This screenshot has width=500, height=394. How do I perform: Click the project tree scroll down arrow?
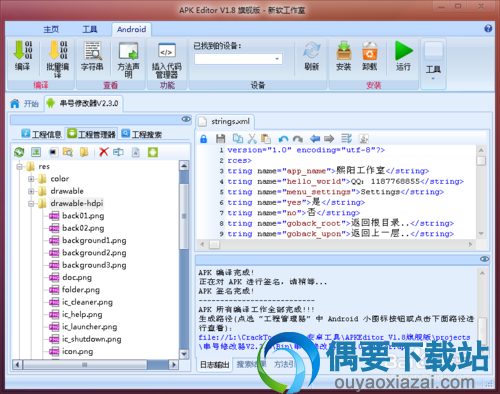click(184, 354)
